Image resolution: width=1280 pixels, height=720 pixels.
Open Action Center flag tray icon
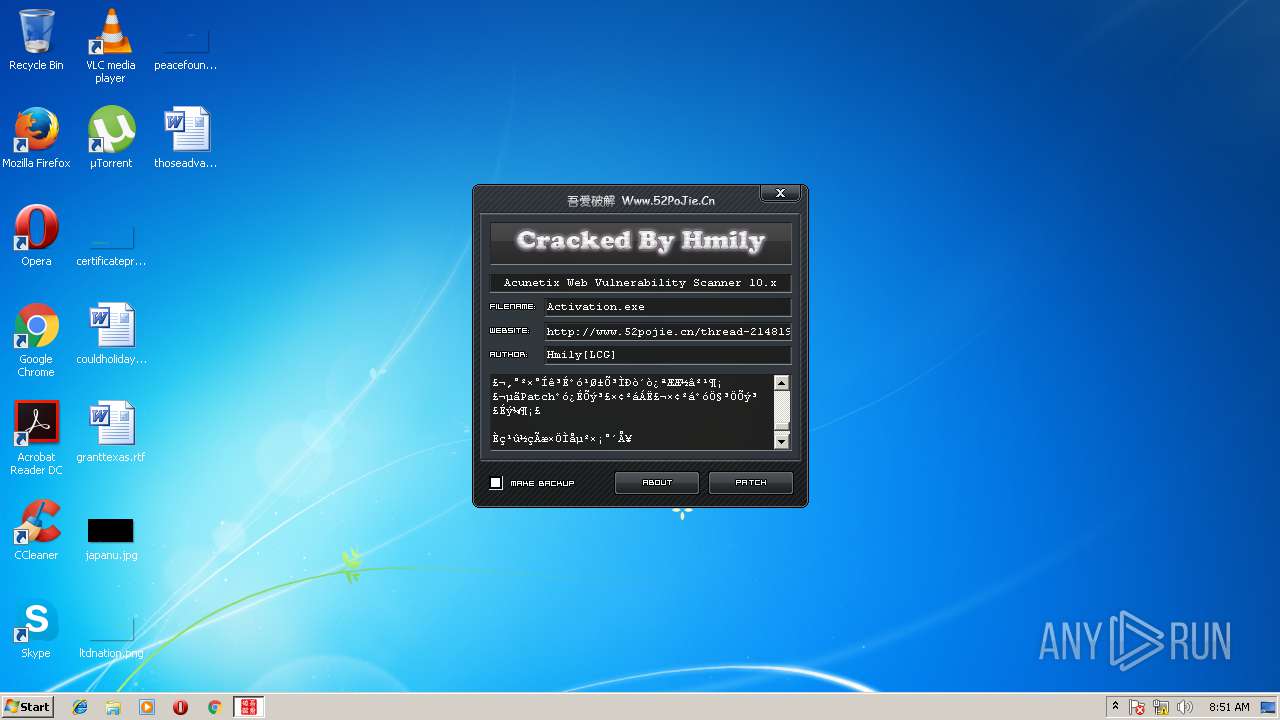[x=1137, y=707]
